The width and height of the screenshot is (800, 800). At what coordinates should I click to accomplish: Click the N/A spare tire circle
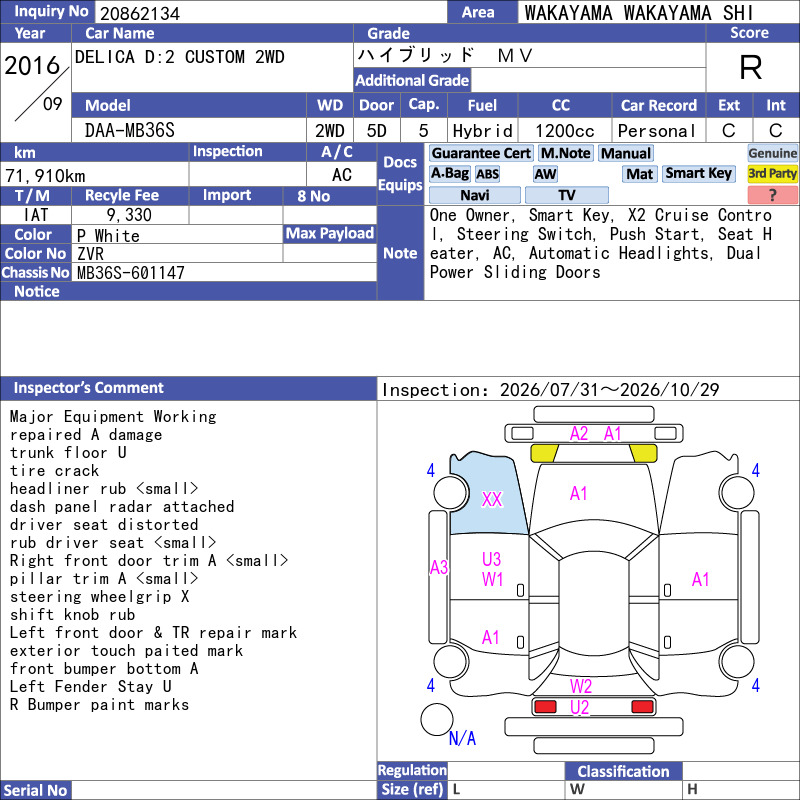pos(437,719)
